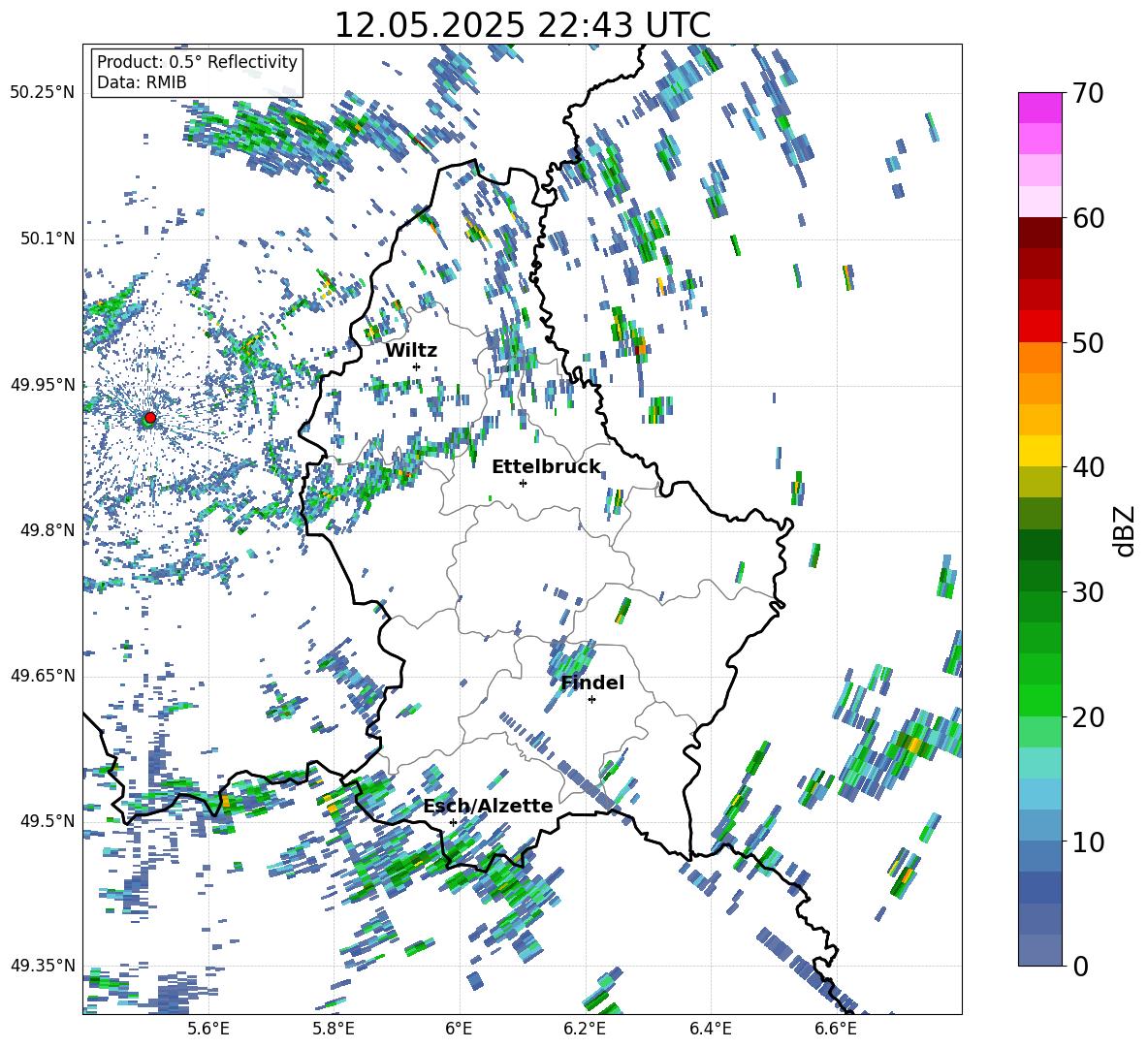Click the 50.1°N latitude label

pyautogui.click(x=48, y=238)
